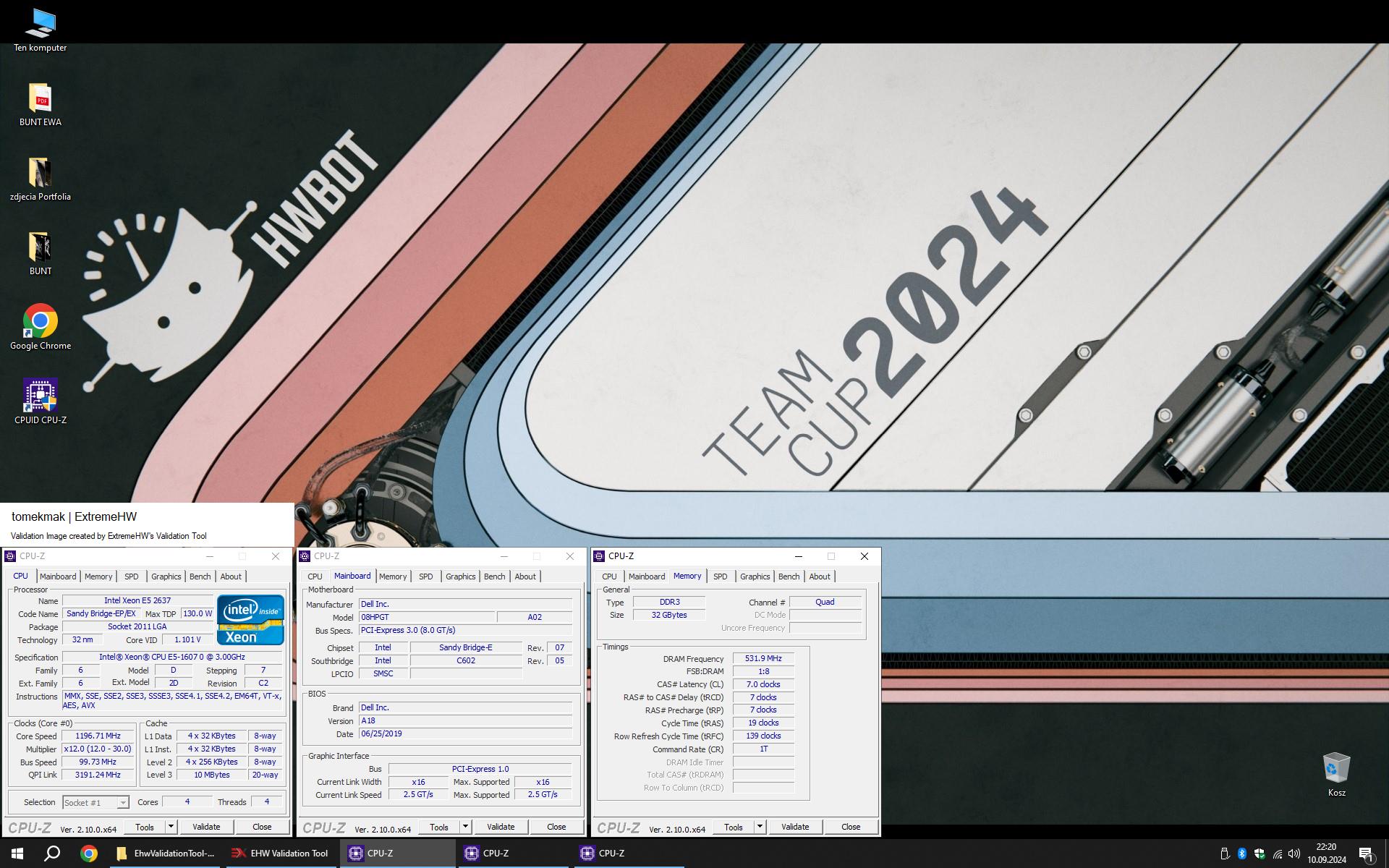
Task: Select Bench tab in CPU window
Action: 200,576
